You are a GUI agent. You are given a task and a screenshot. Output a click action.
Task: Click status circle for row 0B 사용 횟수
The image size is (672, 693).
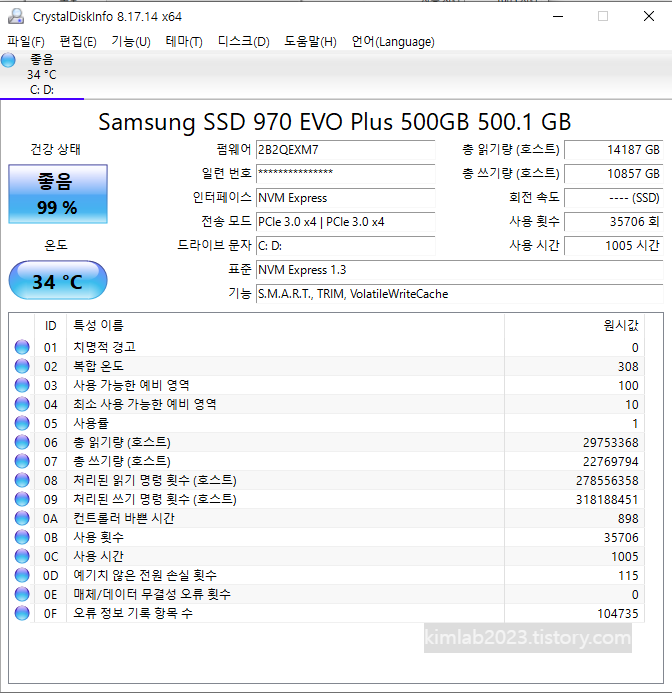click(22, 537)
